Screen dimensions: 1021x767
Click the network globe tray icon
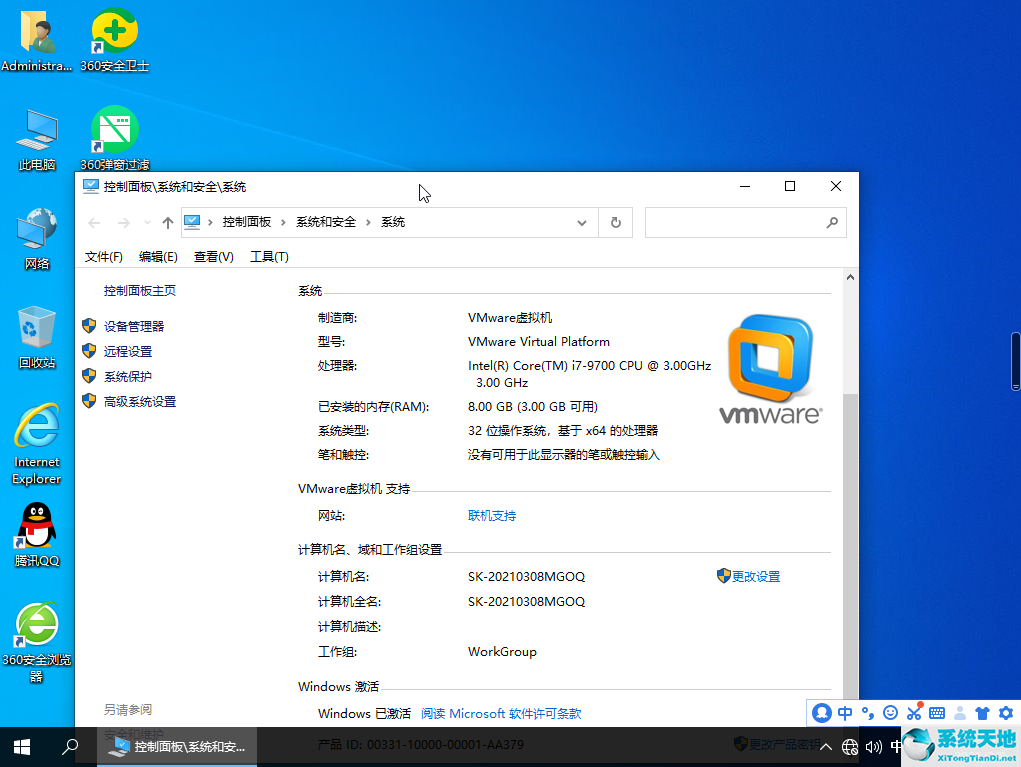point(850,747)
